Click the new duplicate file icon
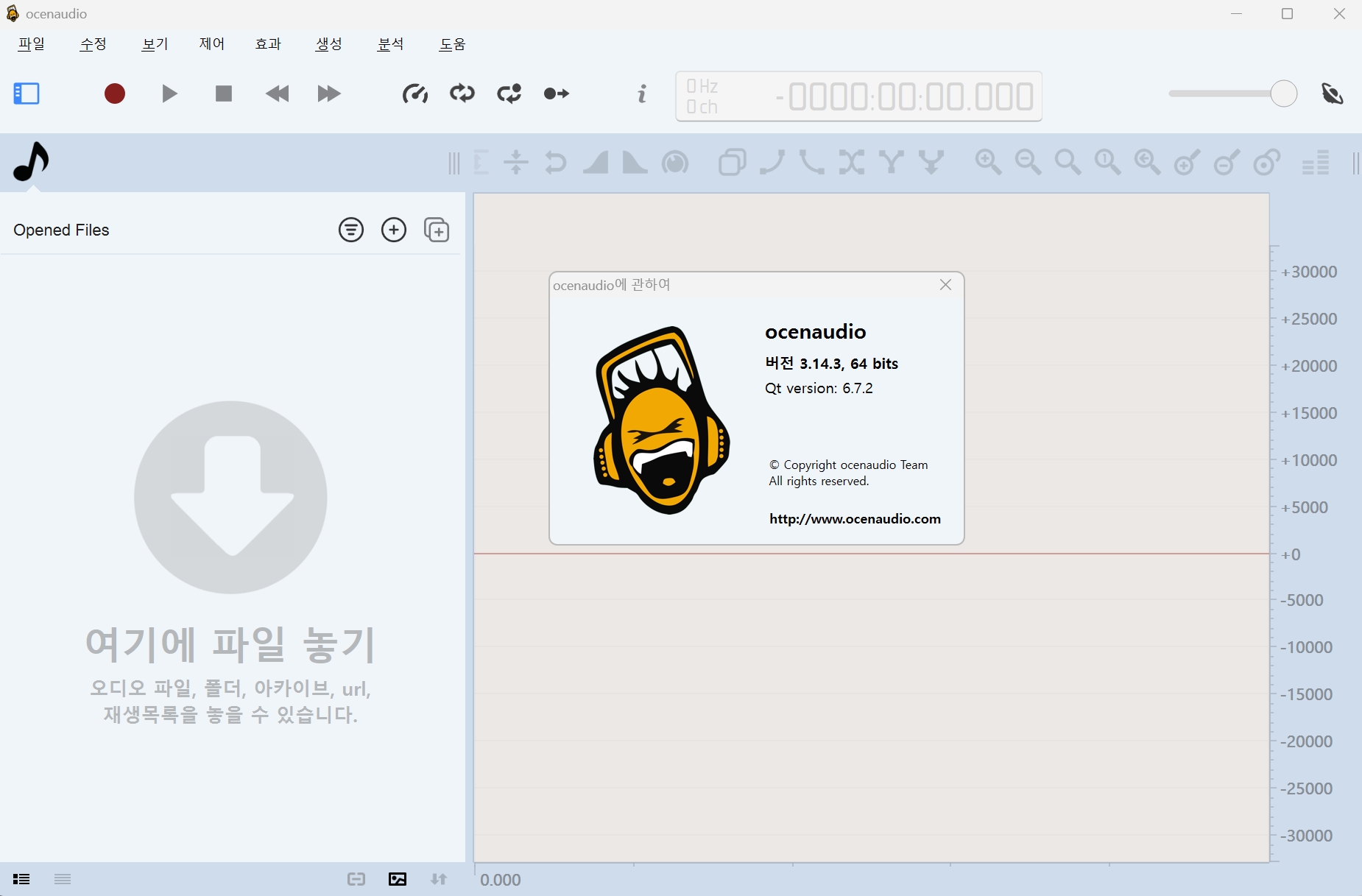 437,230
